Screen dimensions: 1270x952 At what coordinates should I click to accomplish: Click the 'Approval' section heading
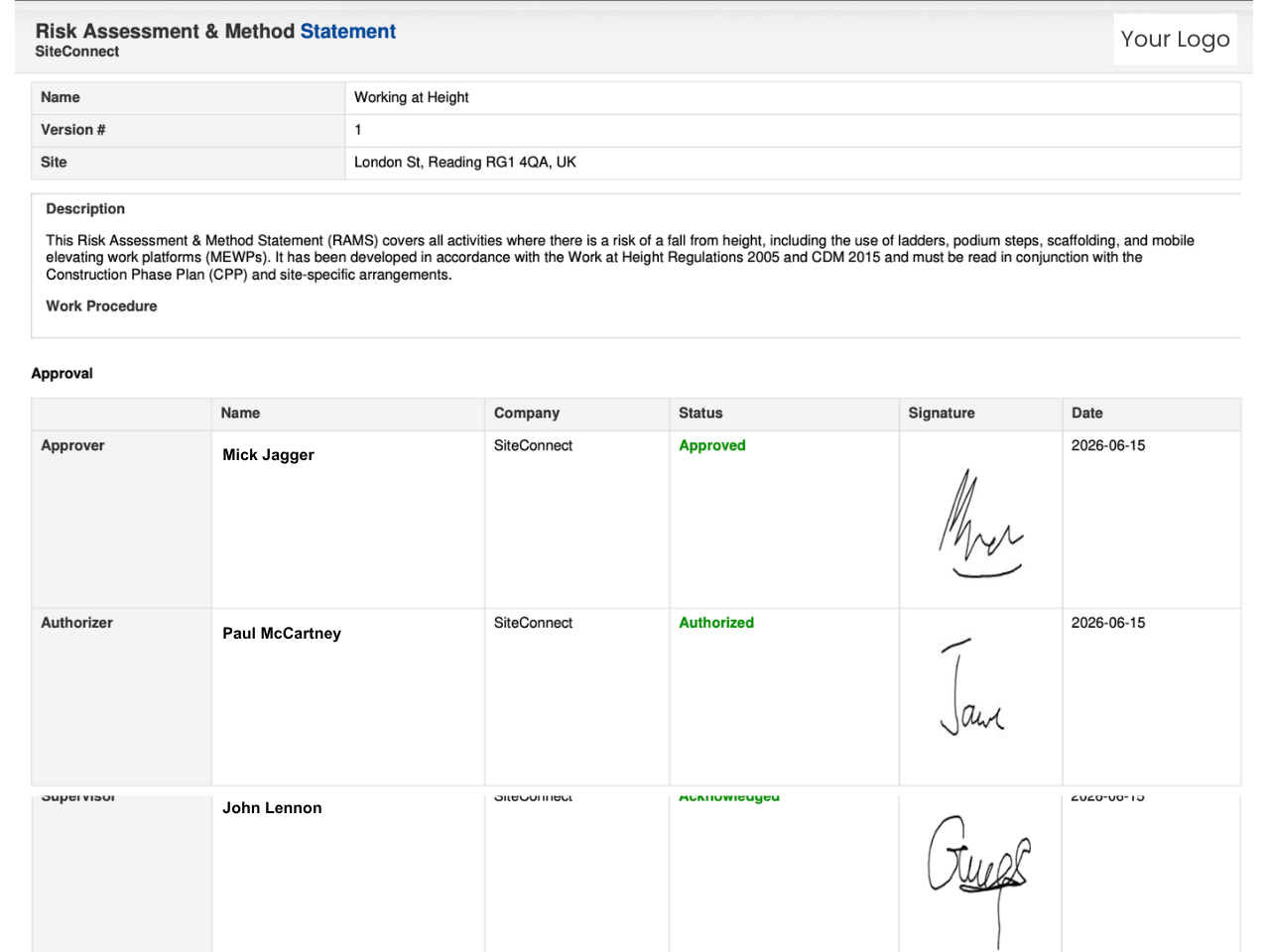tap(62, 373)
